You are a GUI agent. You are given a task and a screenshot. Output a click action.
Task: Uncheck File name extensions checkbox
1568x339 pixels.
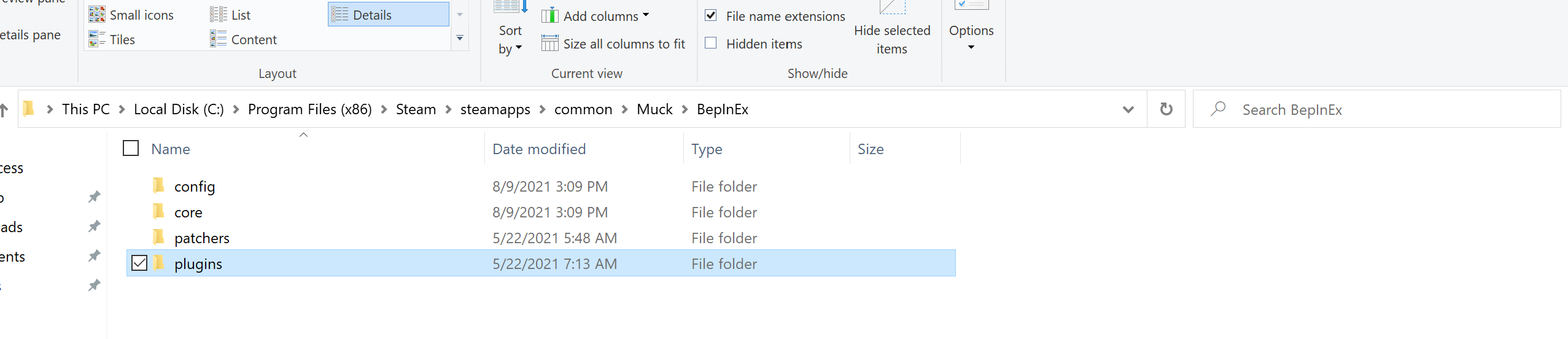(x=711, y=16)
